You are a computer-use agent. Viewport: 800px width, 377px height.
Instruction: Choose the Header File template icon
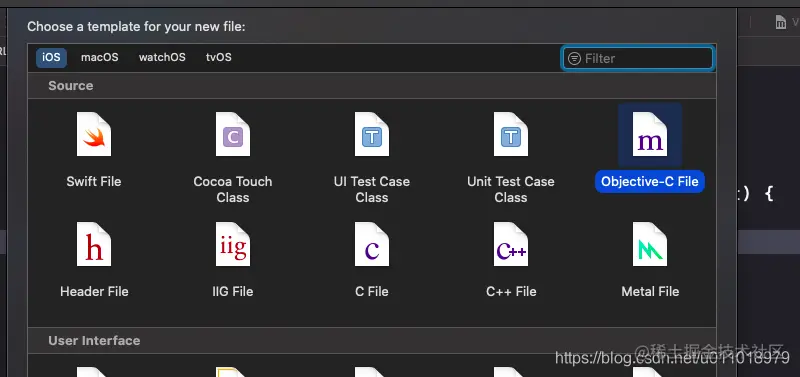click(x=94, y=244)
